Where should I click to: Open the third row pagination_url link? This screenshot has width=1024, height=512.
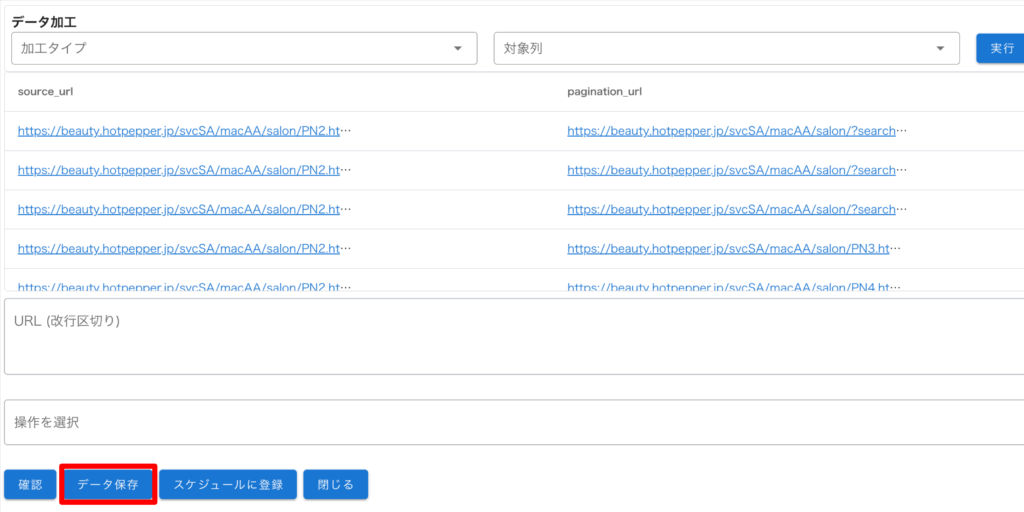click(x=737, y=209)
